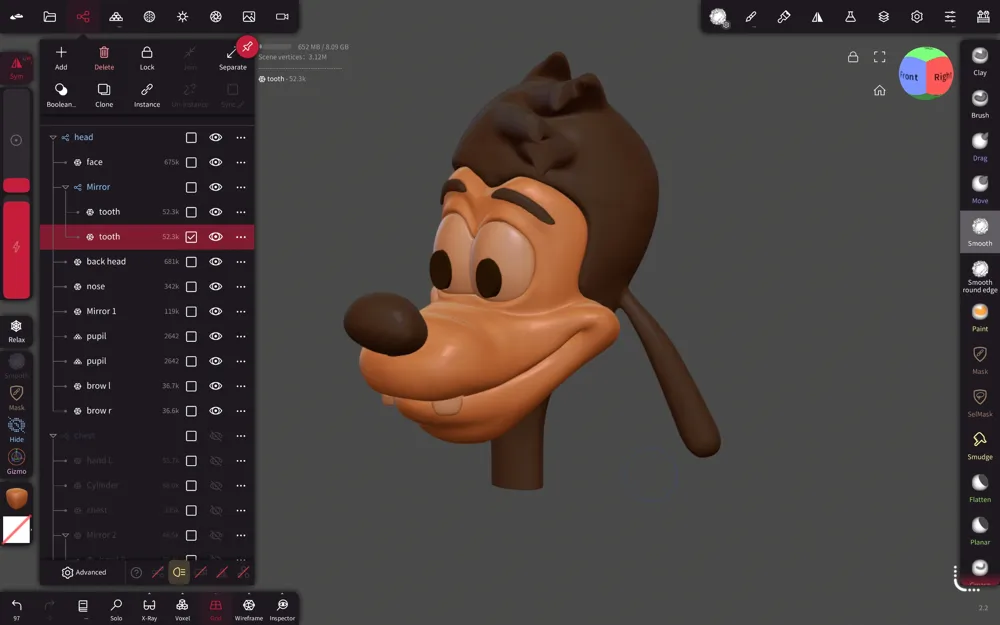This screenshot has width=1000, height=625.
Task: Click the Instance button
Action: 147,95
